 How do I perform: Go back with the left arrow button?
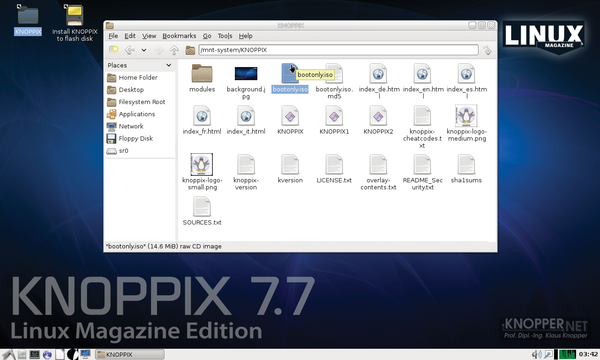click(x=130, y=50)
